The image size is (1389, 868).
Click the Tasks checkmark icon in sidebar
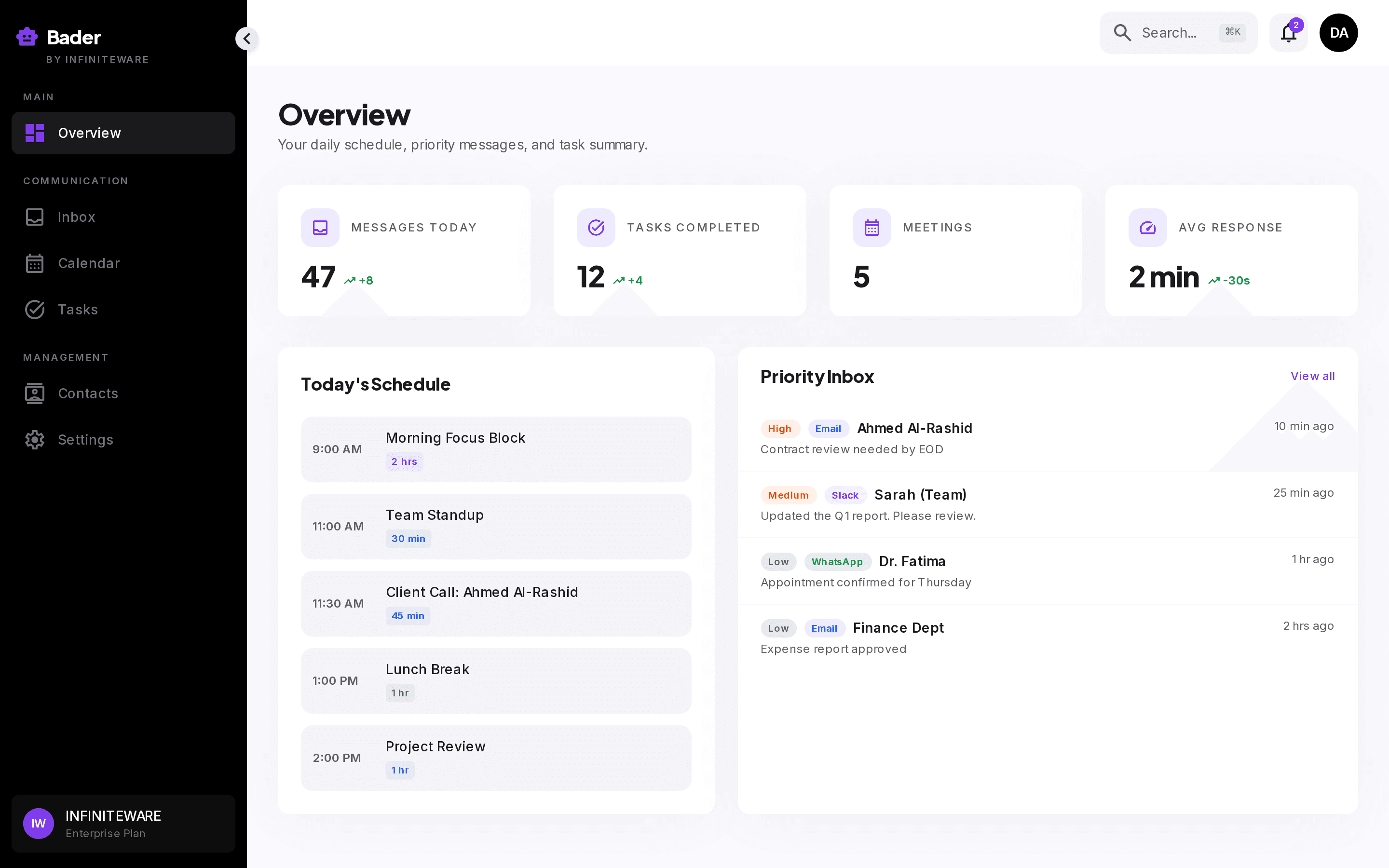[34, 310]
